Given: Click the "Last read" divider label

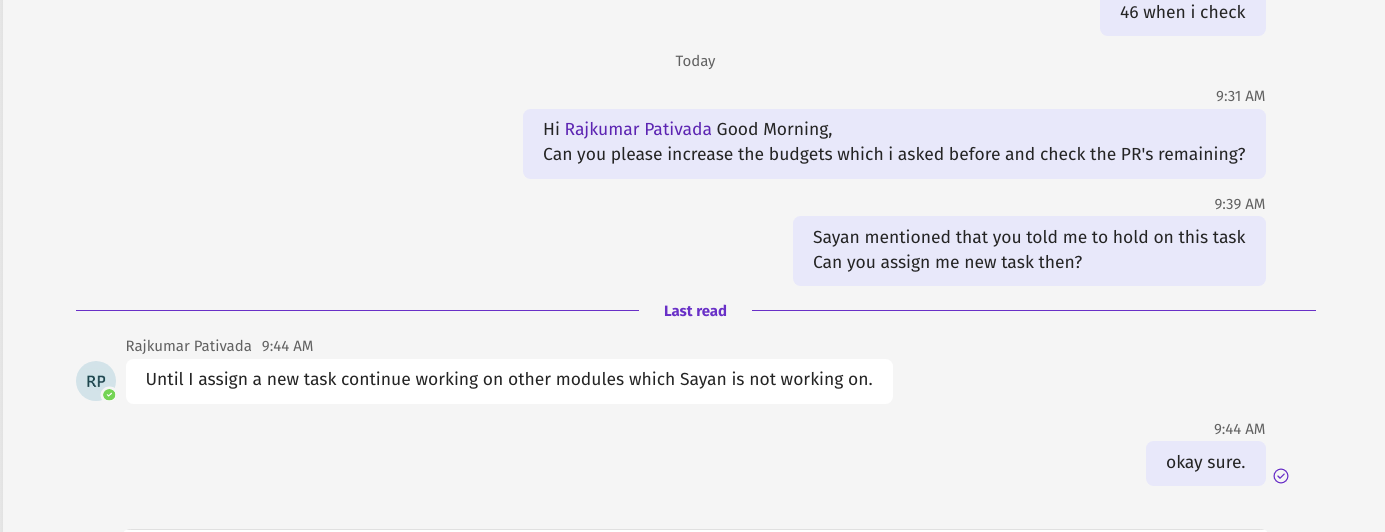Looking at the screenshot, I should click(695, 311).
